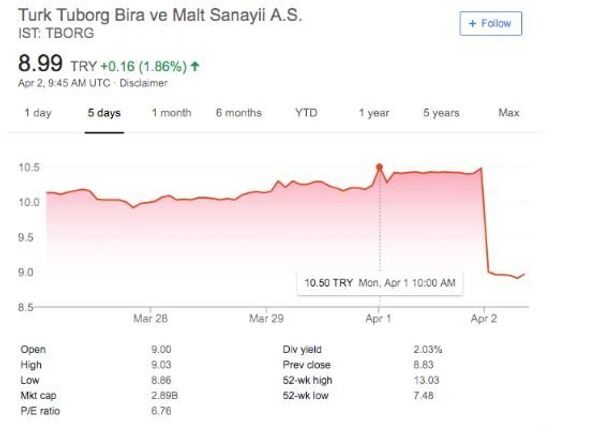
Task: Select the Max range tab
Action: tap(508, 113)
